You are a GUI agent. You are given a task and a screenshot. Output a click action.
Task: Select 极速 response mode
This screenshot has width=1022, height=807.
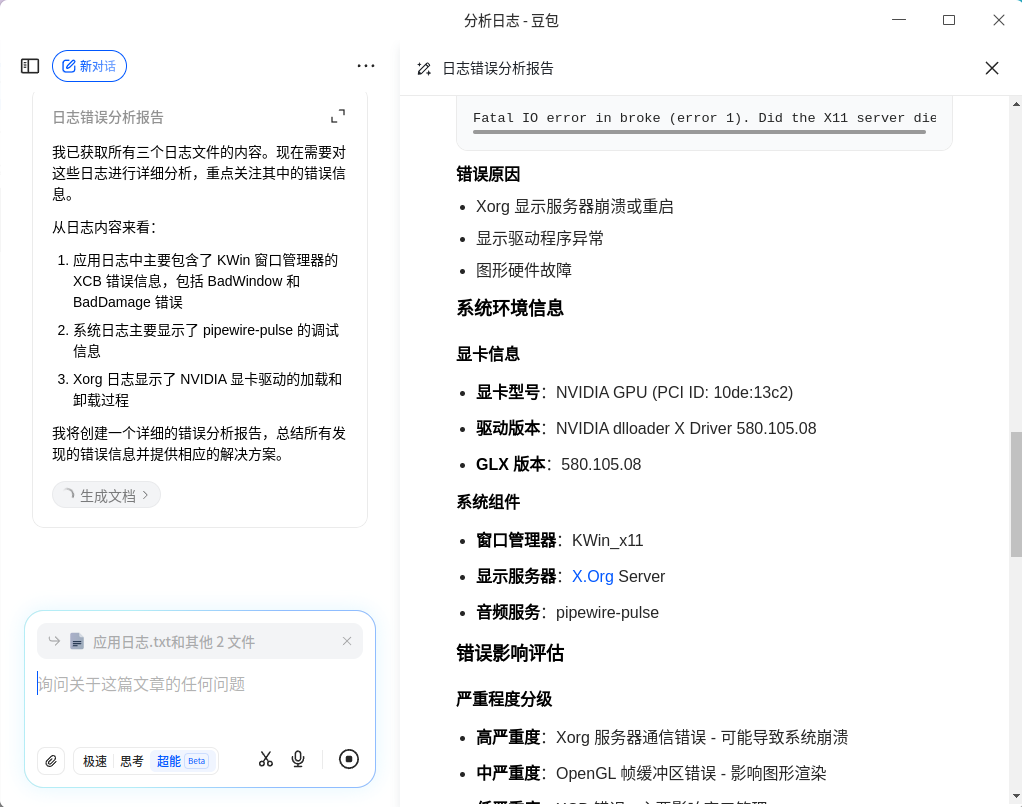(95, 761)
